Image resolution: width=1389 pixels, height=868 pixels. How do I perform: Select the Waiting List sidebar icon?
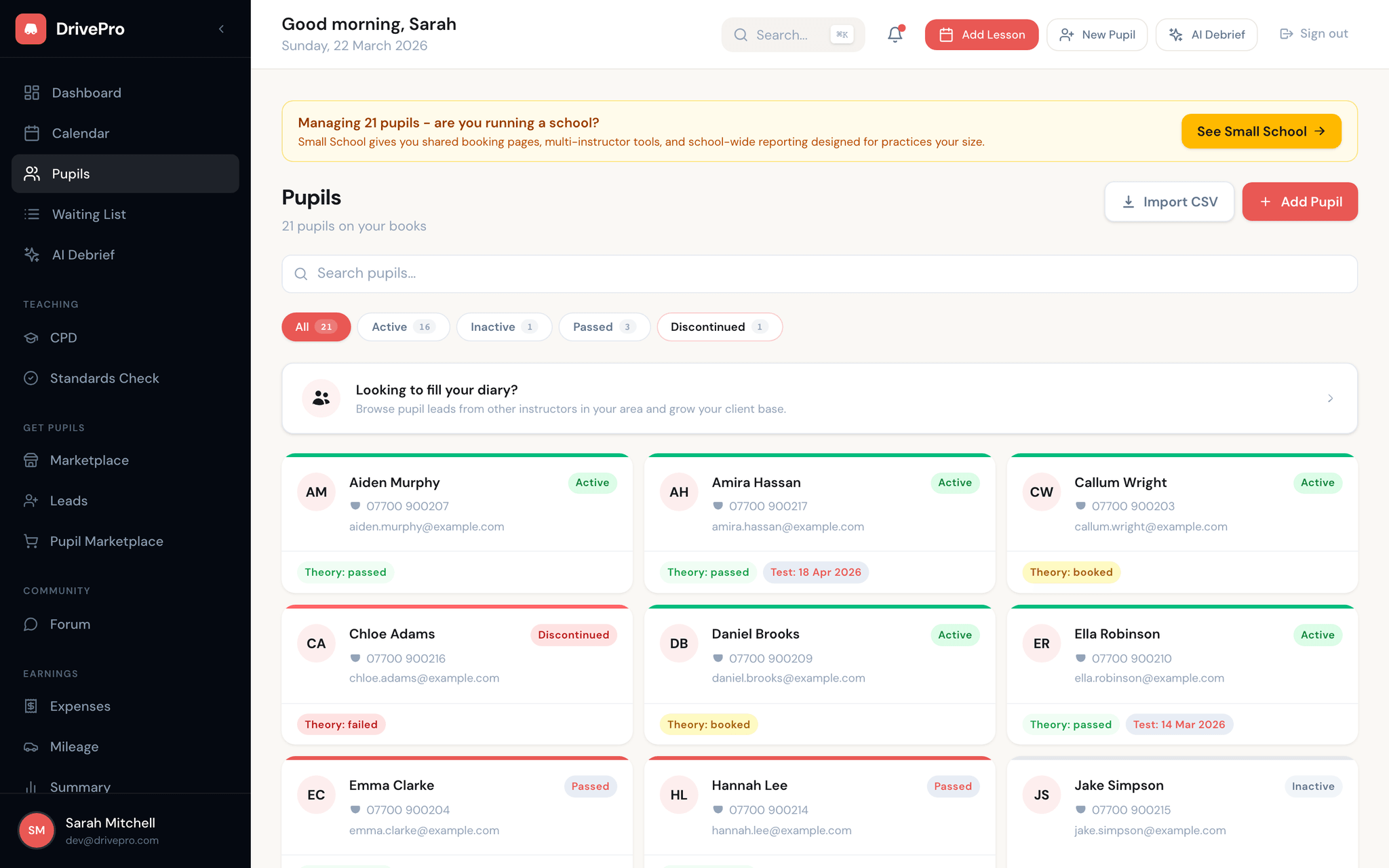coord(31,214)
